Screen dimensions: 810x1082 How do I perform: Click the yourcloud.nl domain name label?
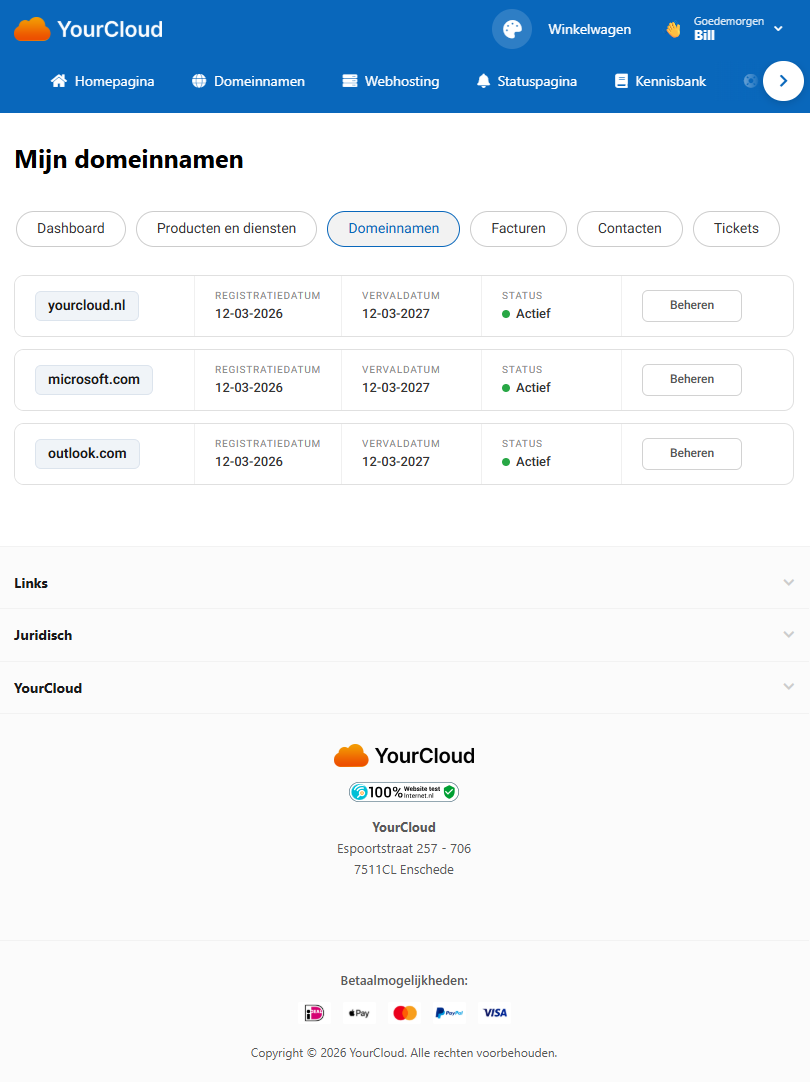pyautogui.click(x=87, y=306)
